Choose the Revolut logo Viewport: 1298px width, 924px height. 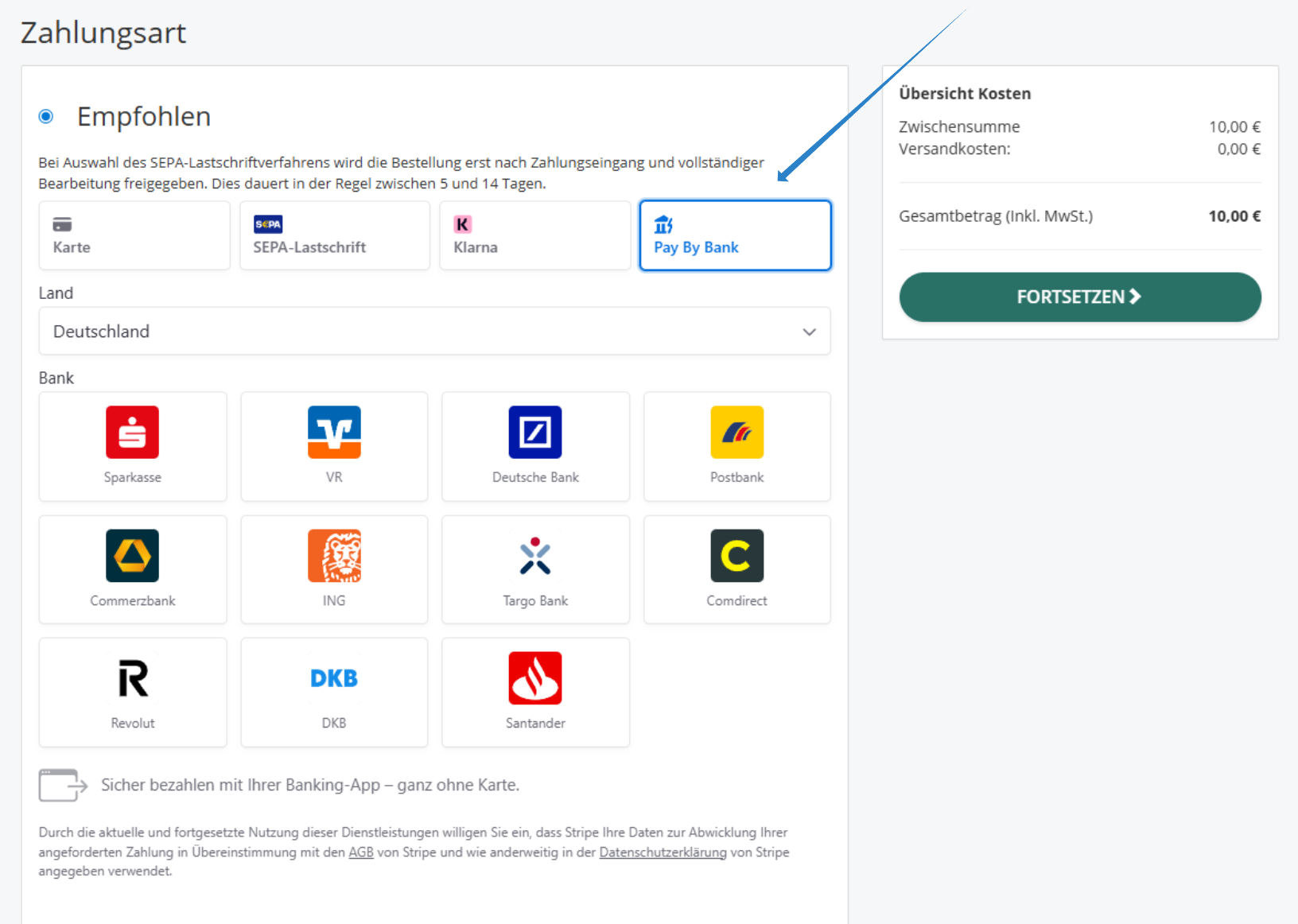(x=133, y=678)
